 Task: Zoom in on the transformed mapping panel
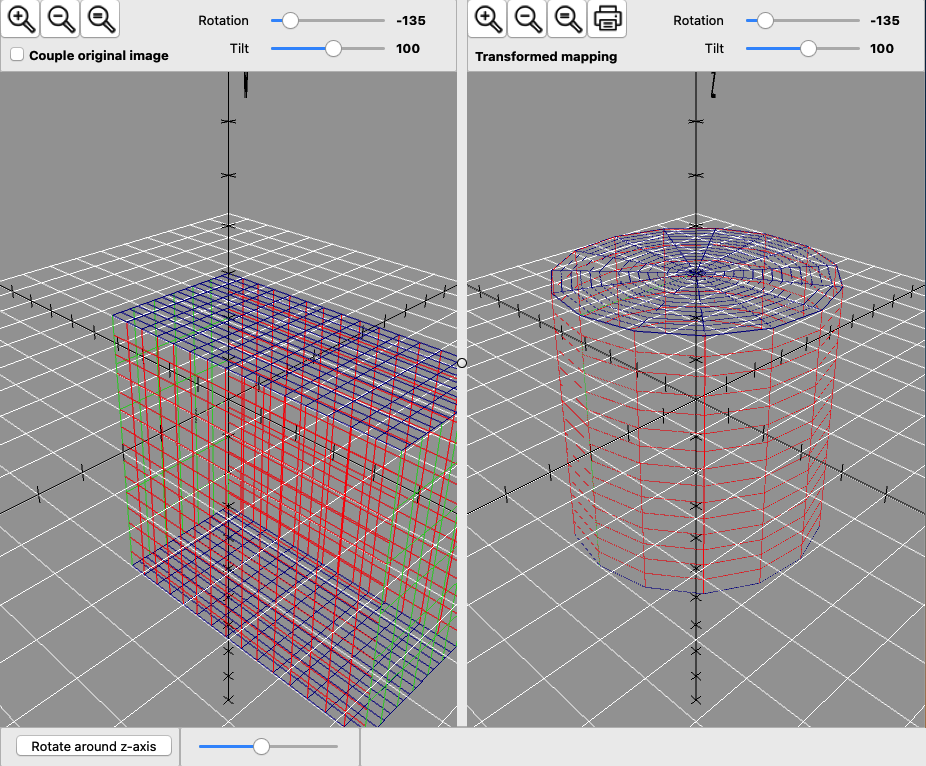coord(487,18)
